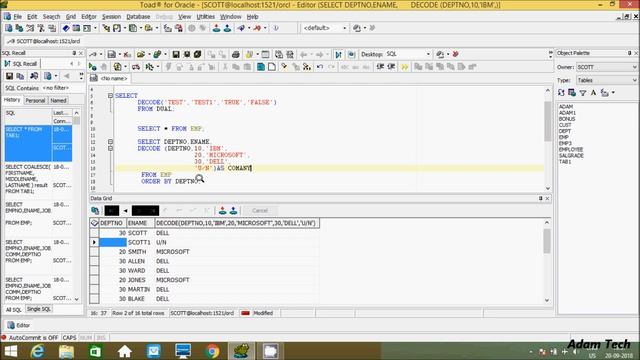Click the black floppy disk save icon
Screen dimensions: 640x360
(x=176, y=54)
